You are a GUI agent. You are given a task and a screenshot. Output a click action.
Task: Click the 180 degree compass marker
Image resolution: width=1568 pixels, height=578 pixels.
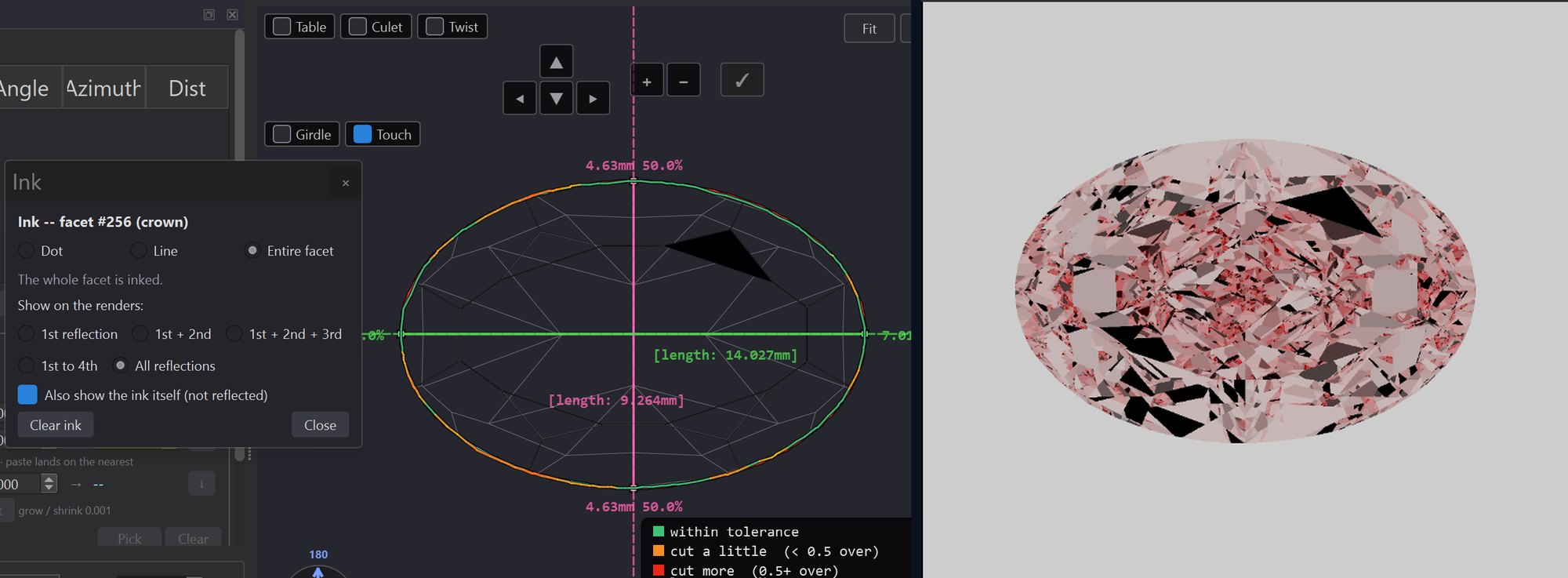point(318,554)
